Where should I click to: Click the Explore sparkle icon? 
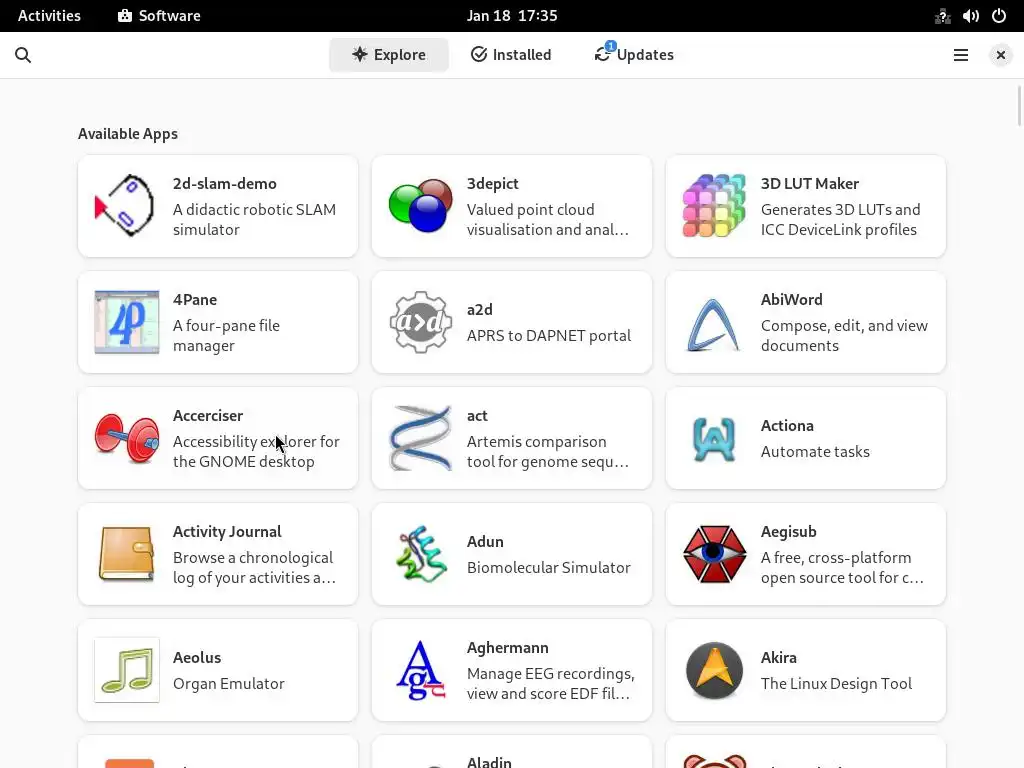click(x=359, y=54)
